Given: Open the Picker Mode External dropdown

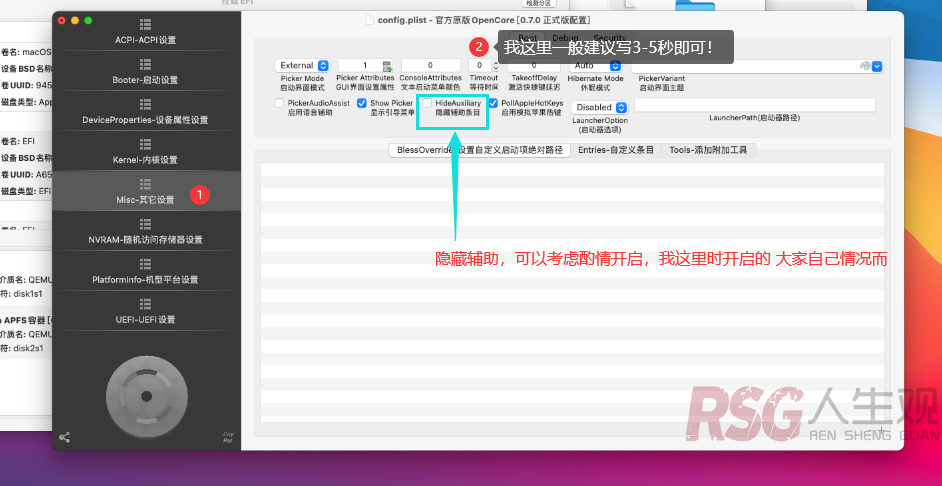Looking at the screenshot, I should coord(302,65).
